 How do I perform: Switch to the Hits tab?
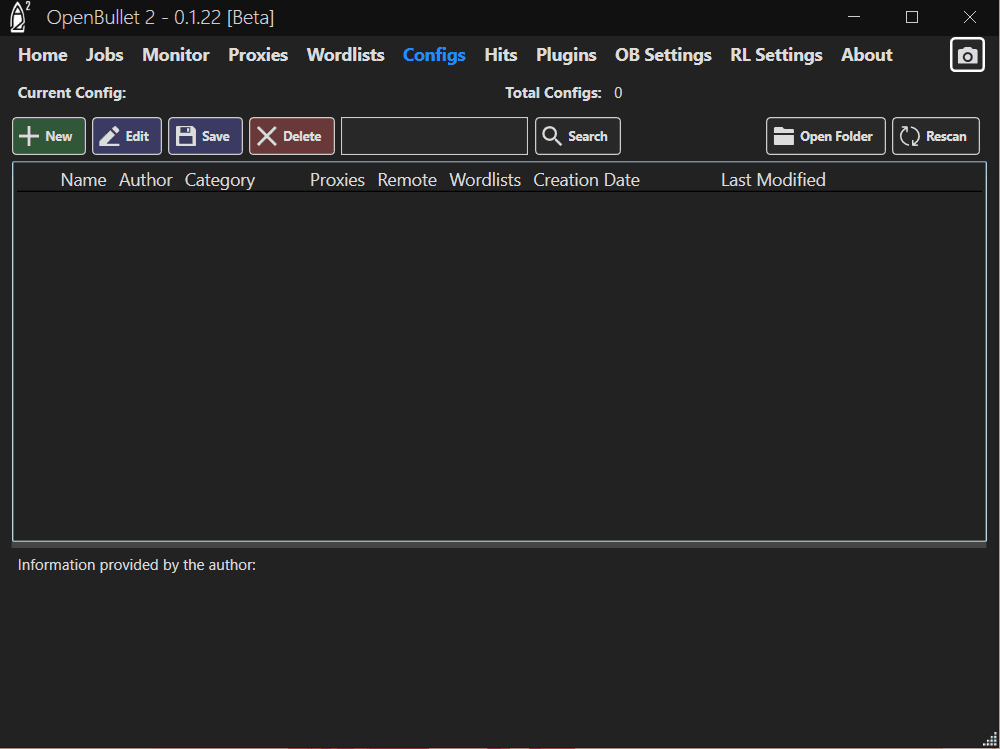[500, 55]
